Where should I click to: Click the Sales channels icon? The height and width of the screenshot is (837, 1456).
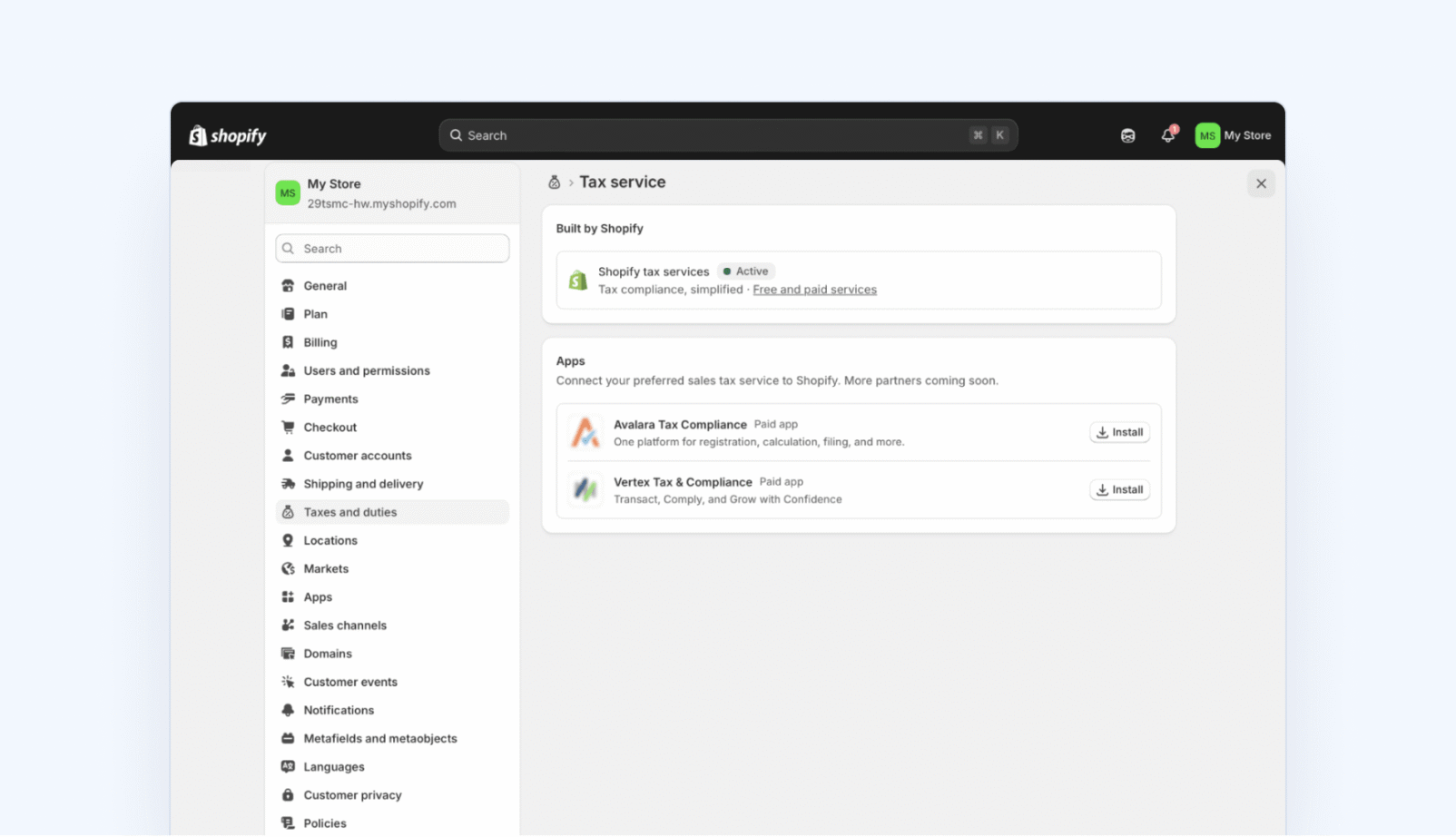(x=288, y=625)
